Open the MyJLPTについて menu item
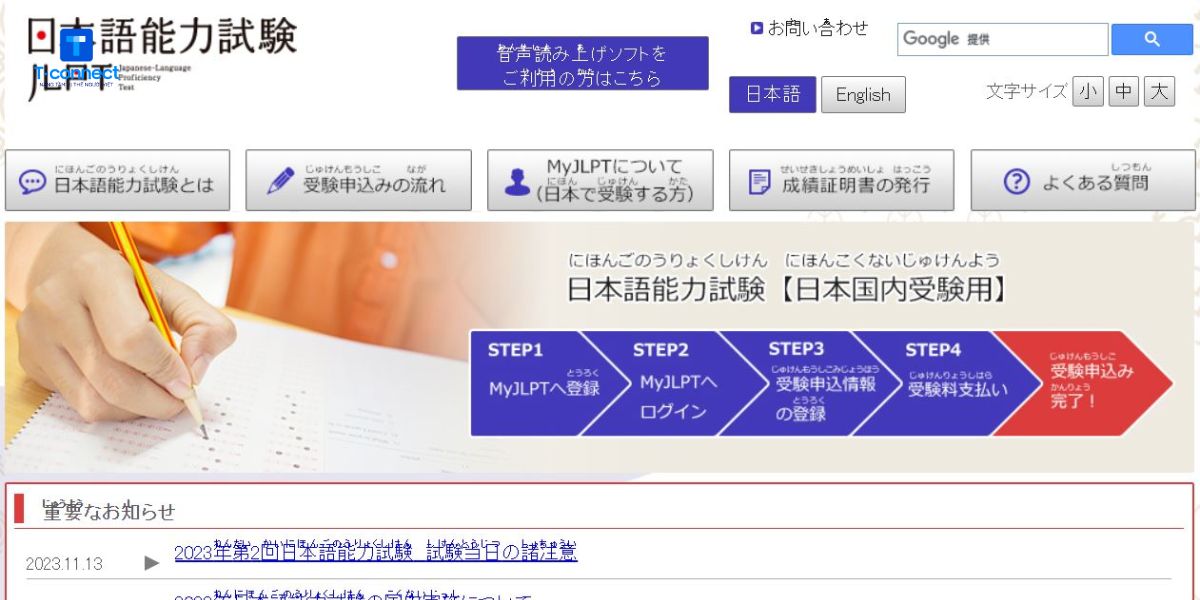The image size is (1200, 600). click(x=600, y=180)
